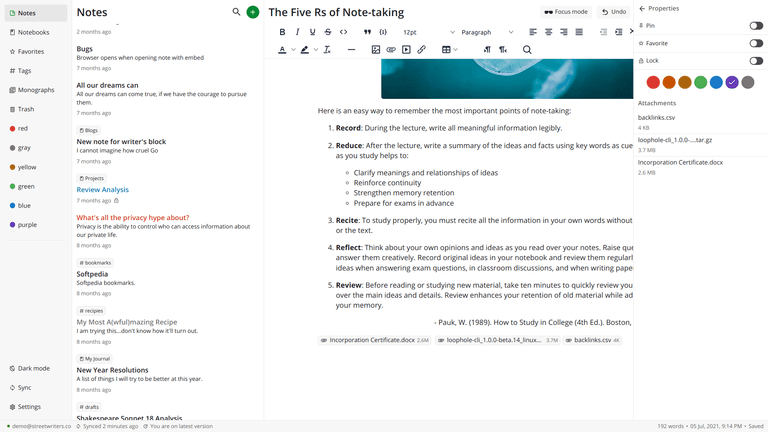Toggle the Favorite switch

coord(756,43)
